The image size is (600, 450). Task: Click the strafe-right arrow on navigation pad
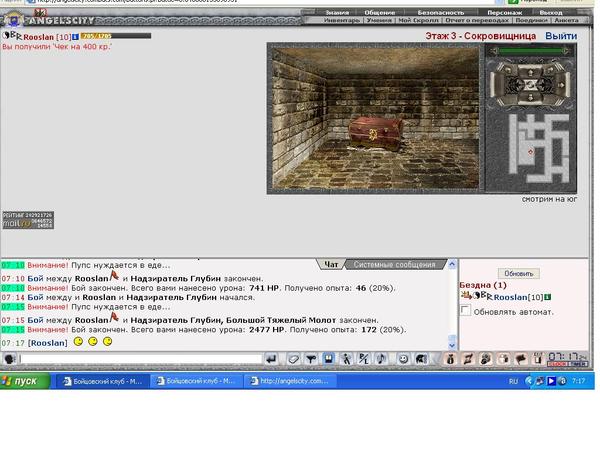click(x=561, y=85)
